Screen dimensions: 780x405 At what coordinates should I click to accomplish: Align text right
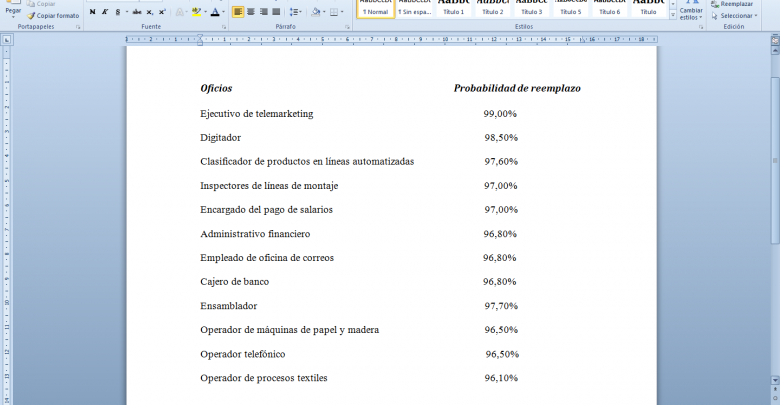coord(264,12)
